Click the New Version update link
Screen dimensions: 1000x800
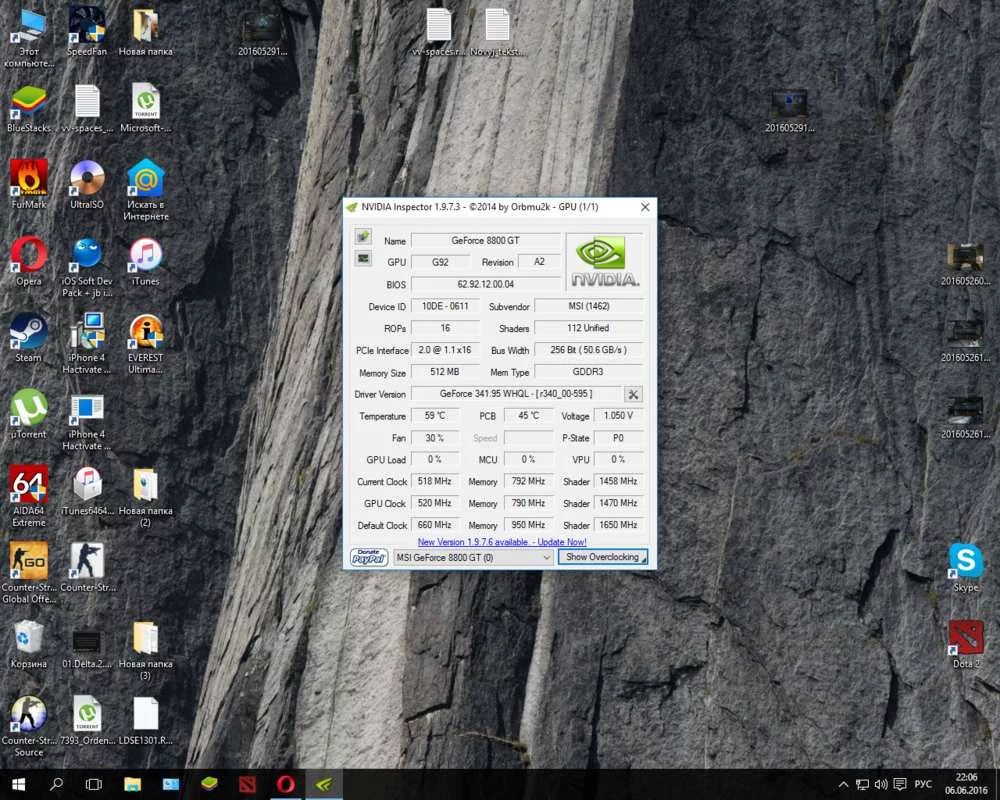[x=502, y=542]
